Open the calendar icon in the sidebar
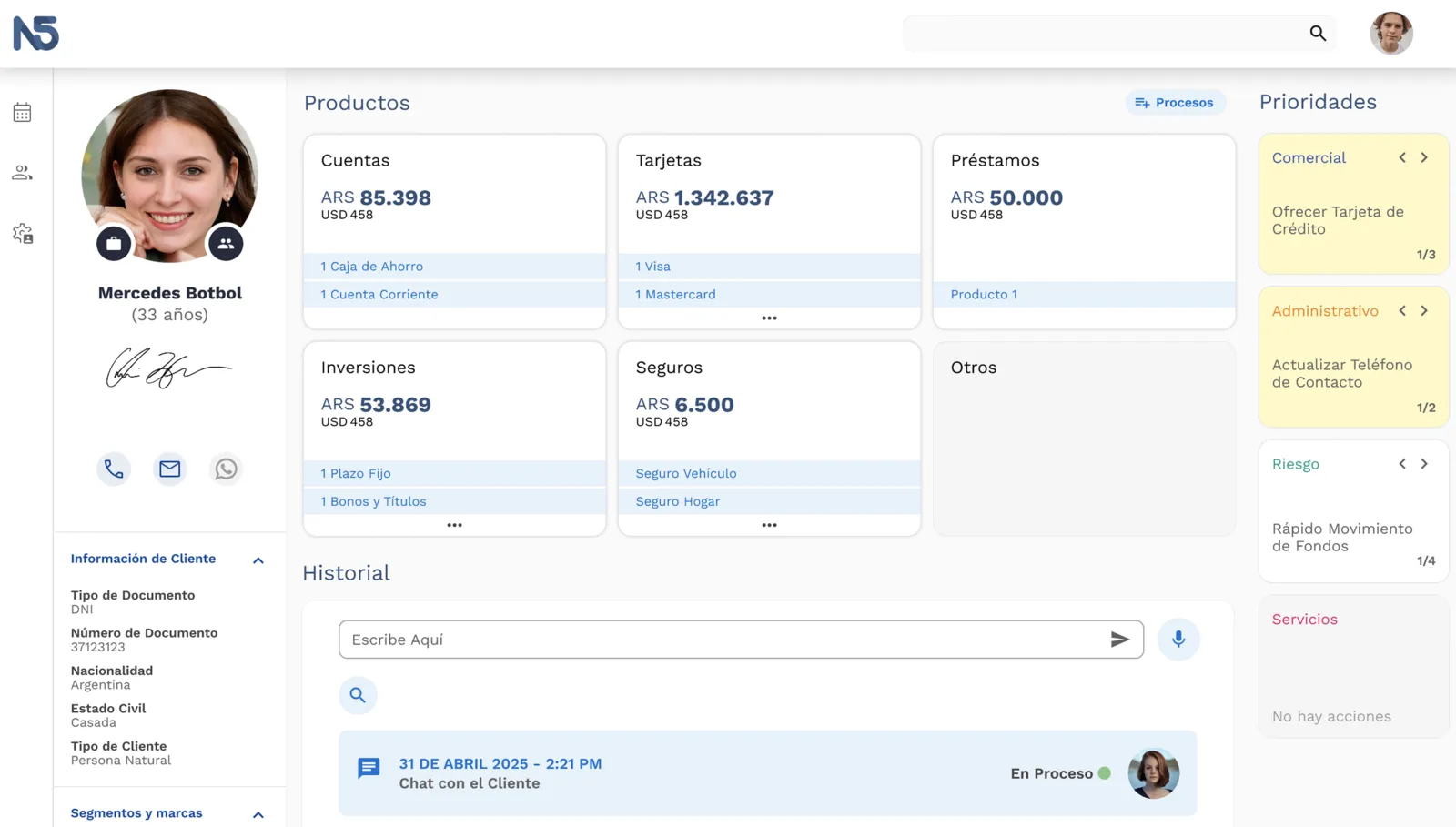The width and height of the screenshot is (1456, 827). pos(23,113)
